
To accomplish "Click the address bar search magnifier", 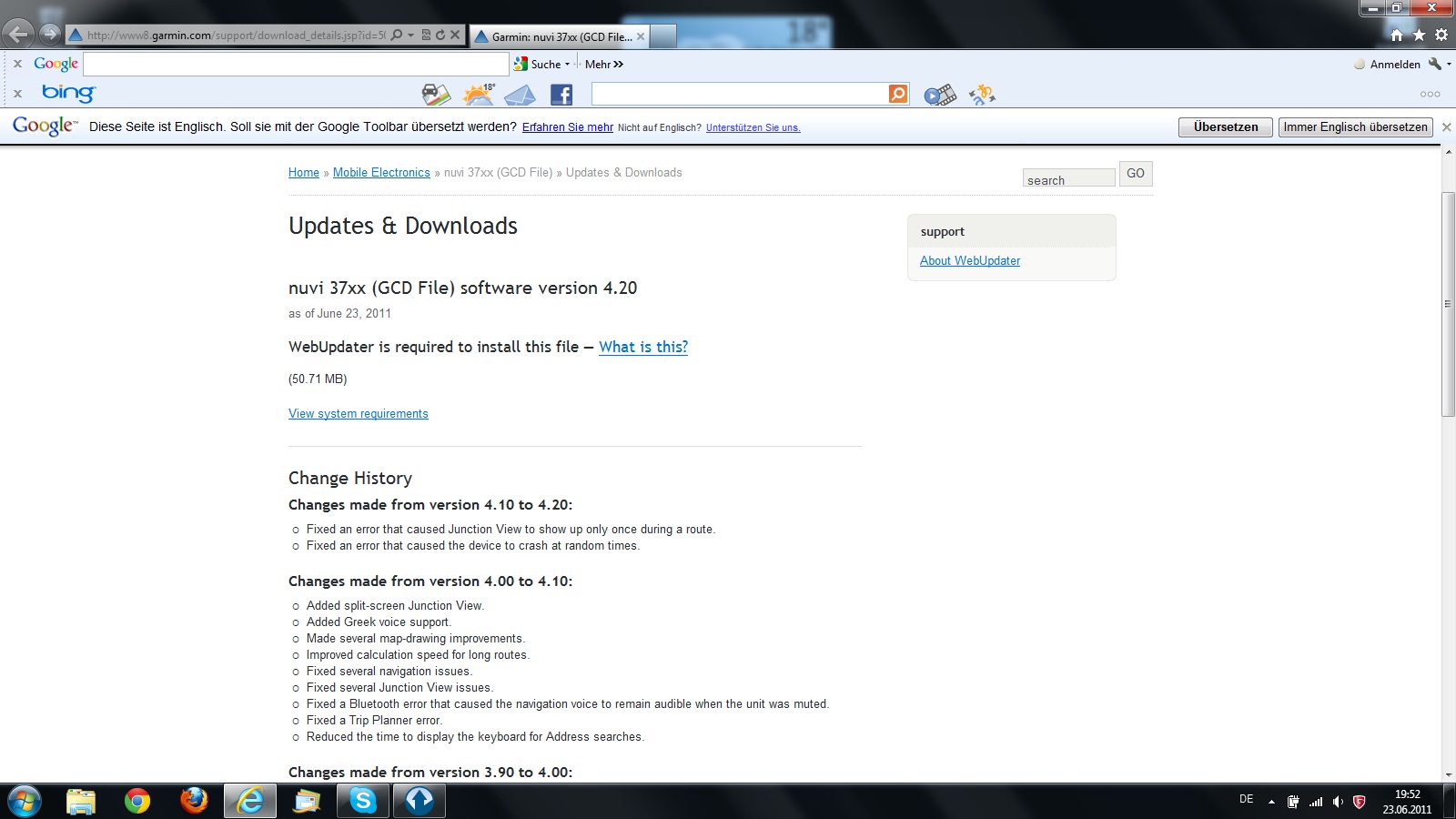I will tap(396, 35).
